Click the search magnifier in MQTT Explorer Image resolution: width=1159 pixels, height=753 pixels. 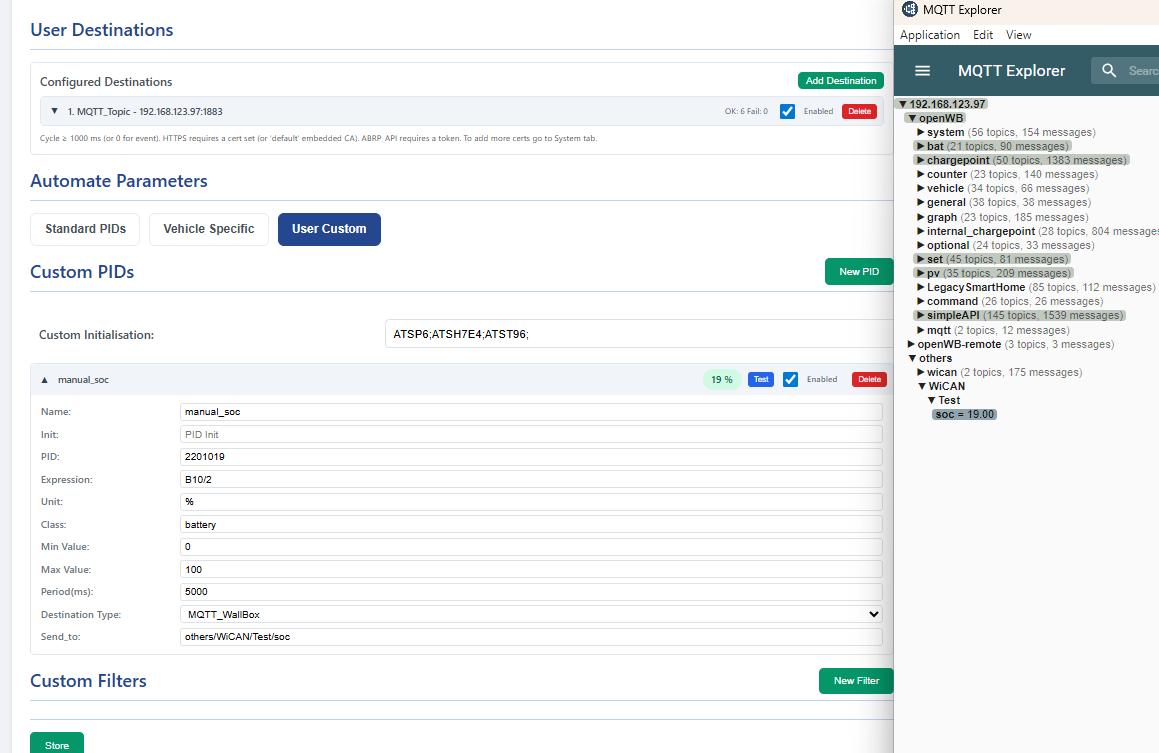[x=1109, y=70]
